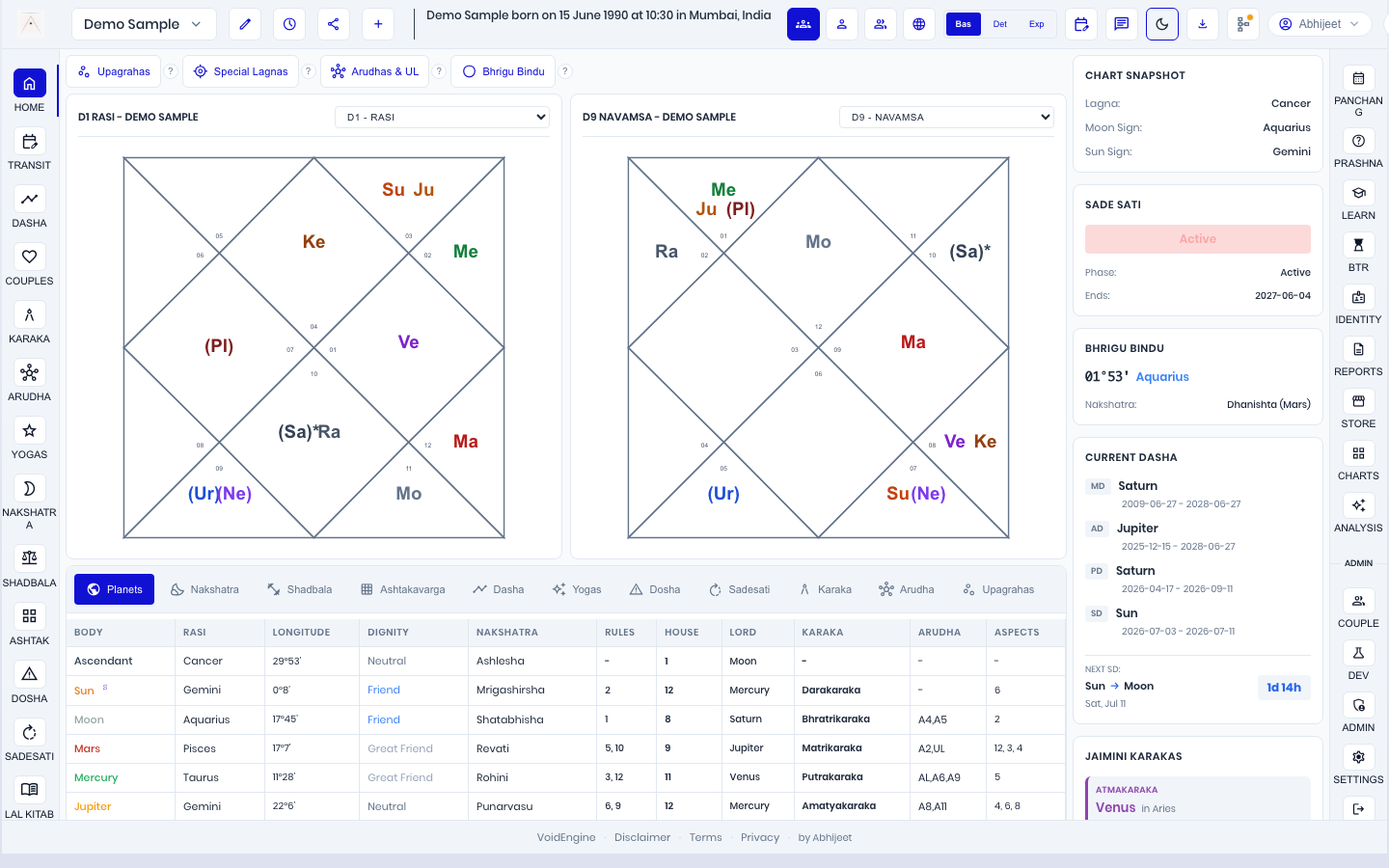
Task: Switch to the Ashtakavarga tab
Action: tap(403, 589)
